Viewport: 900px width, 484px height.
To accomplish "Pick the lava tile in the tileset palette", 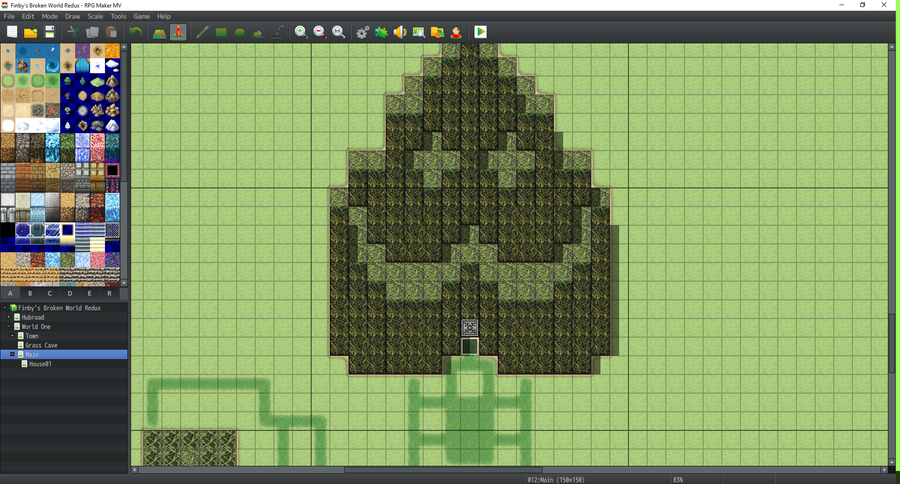I will click(112, 51).
